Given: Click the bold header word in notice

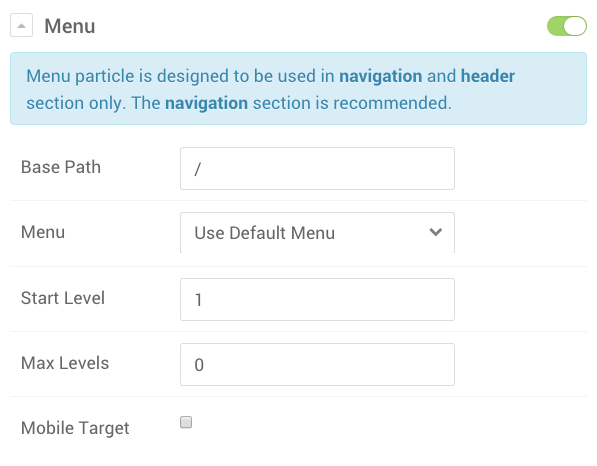Looking at the screenshot, I should 488,76.
